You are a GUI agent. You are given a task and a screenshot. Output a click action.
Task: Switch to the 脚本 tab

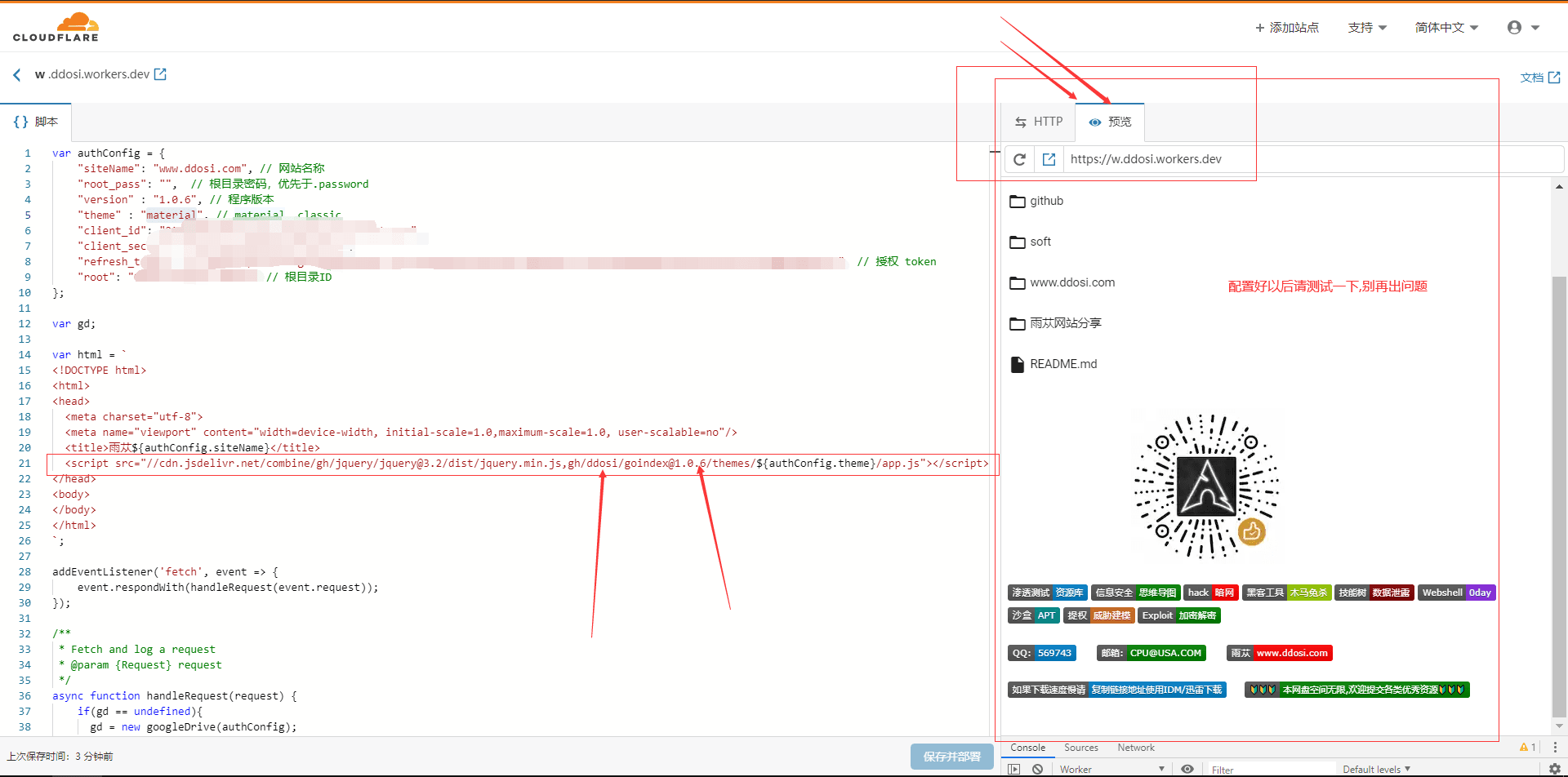click(x=36, y=122)
